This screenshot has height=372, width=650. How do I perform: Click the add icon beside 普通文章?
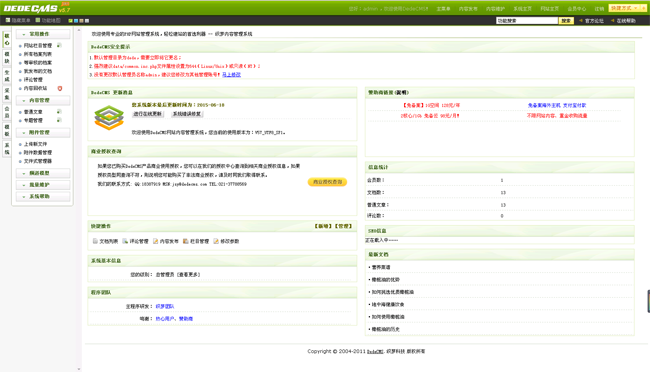[x=59, y=112]
